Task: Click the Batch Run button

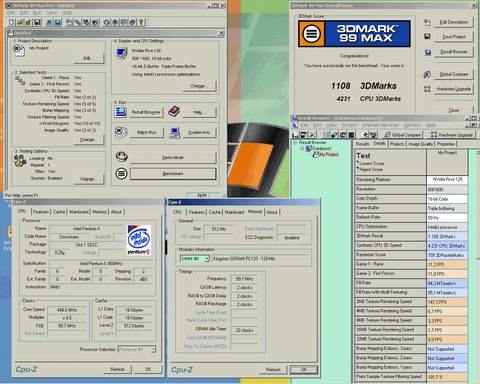Action: [147, 132]
